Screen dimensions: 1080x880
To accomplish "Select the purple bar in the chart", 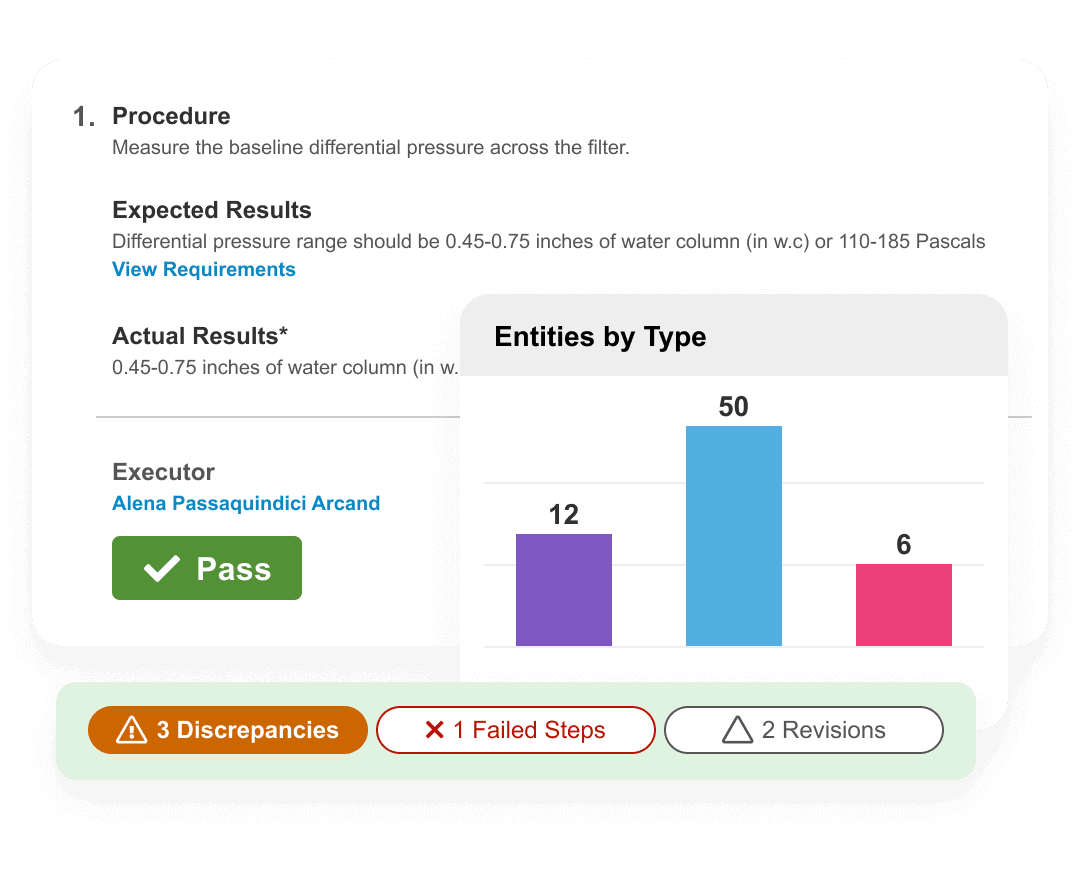I will tap(564, 590).
